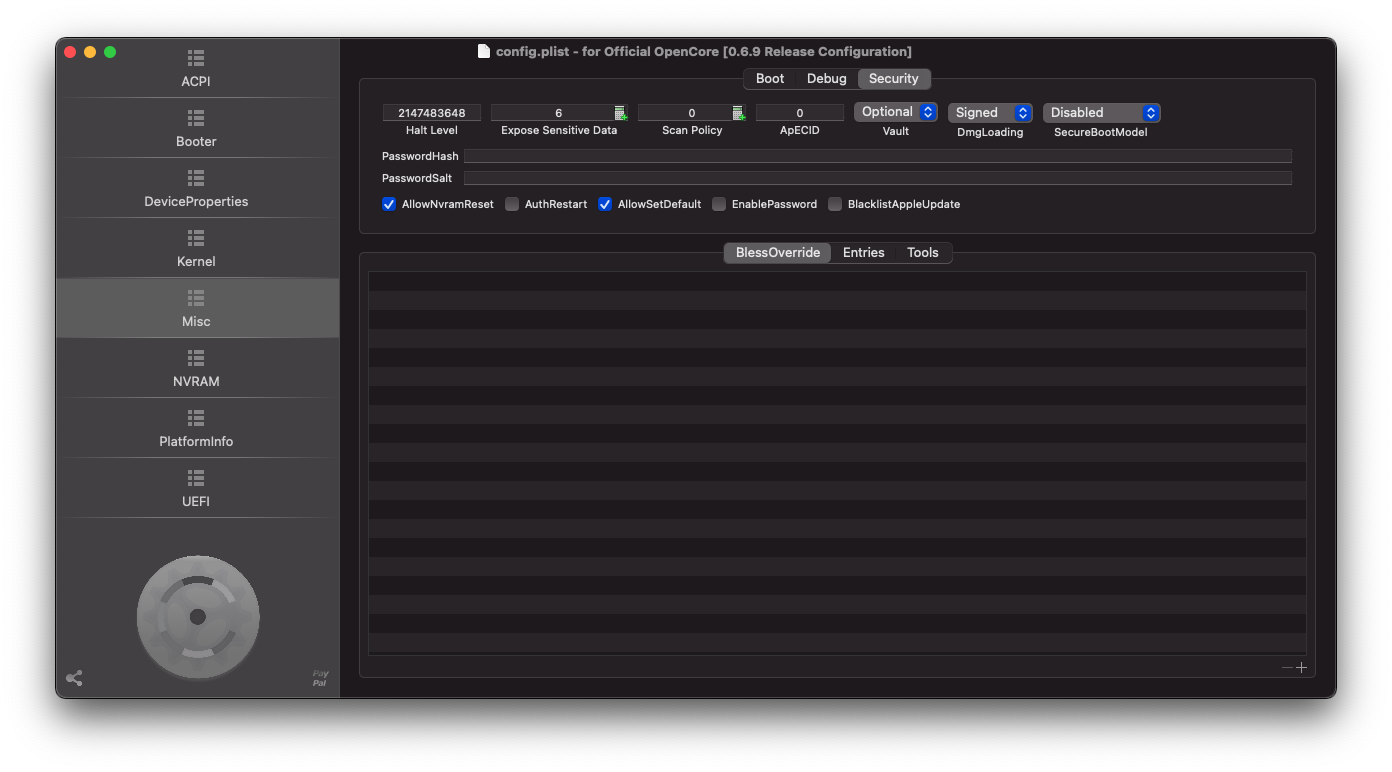Click the PayPal donate icon

click(320, 678)
